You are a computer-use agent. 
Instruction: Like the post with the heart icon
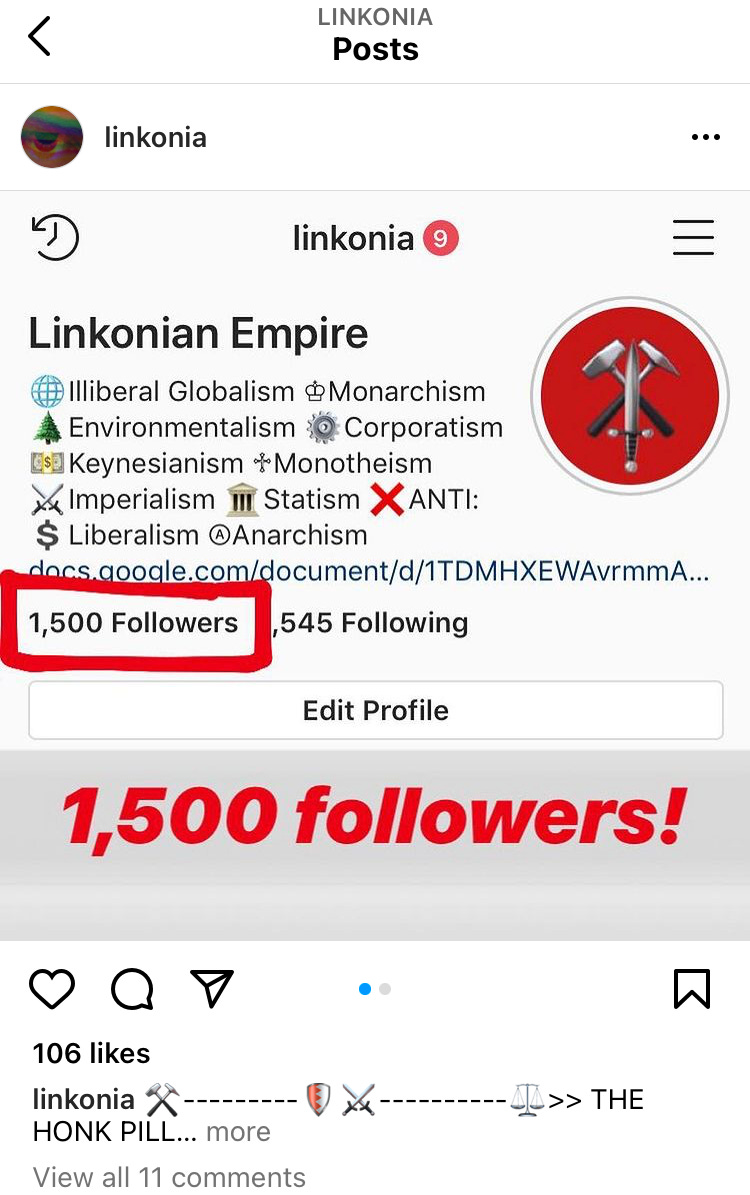52,988
